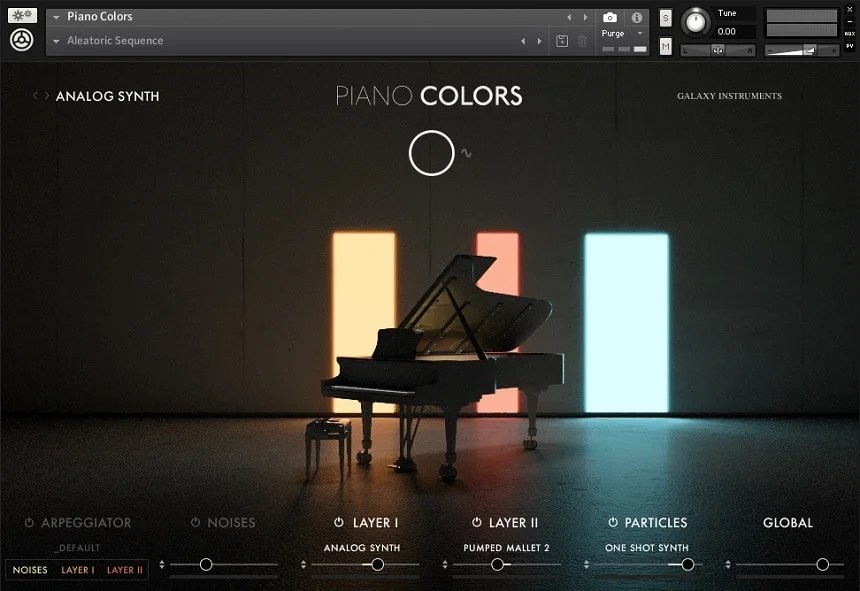The height and width of the screenshot is (591, 860).
Task: Switch to the LAYER II tab
Action: (124, 570)
